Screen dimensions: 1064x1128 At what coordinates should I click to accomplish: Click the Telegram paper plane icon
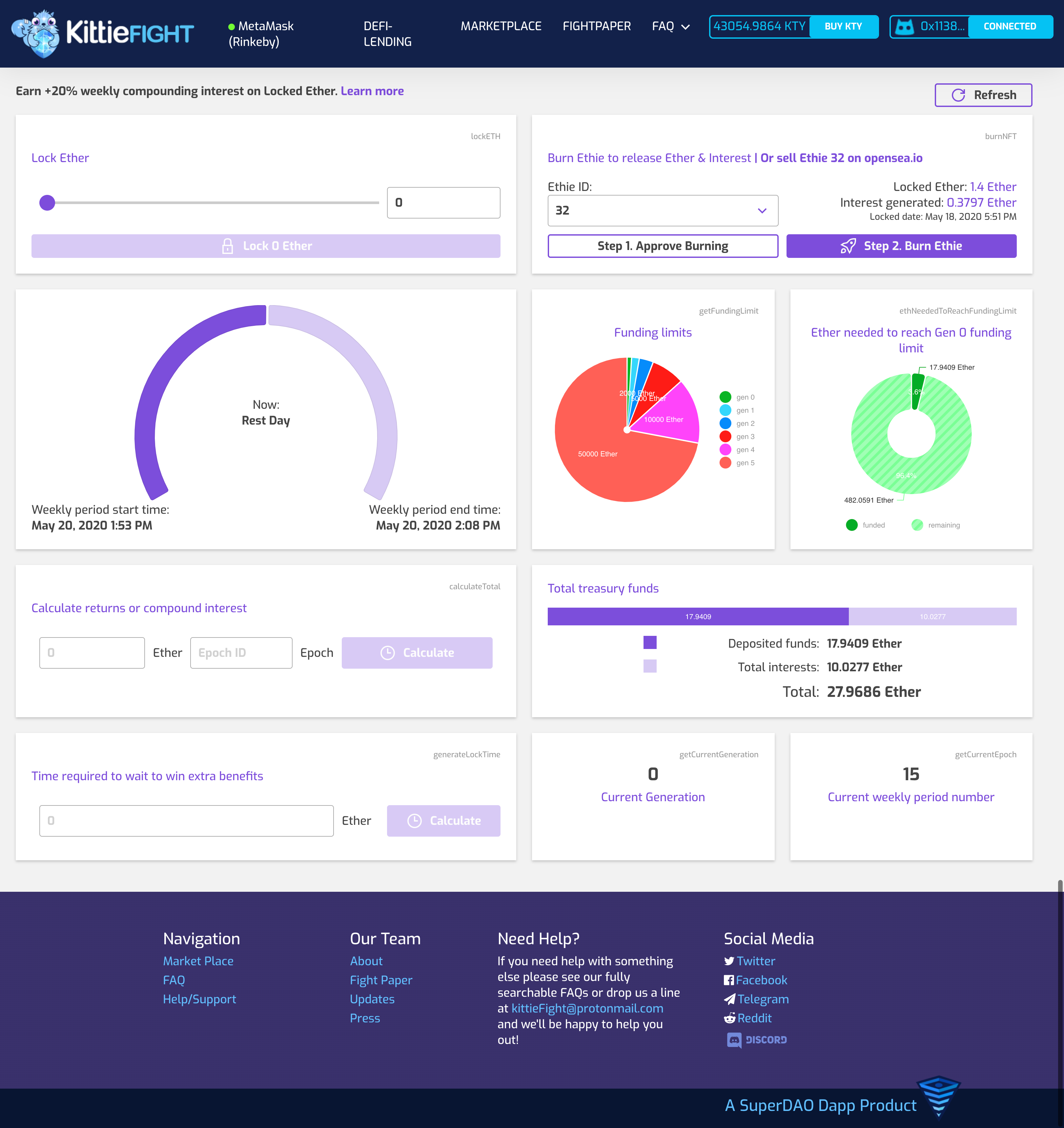[729, 999]
